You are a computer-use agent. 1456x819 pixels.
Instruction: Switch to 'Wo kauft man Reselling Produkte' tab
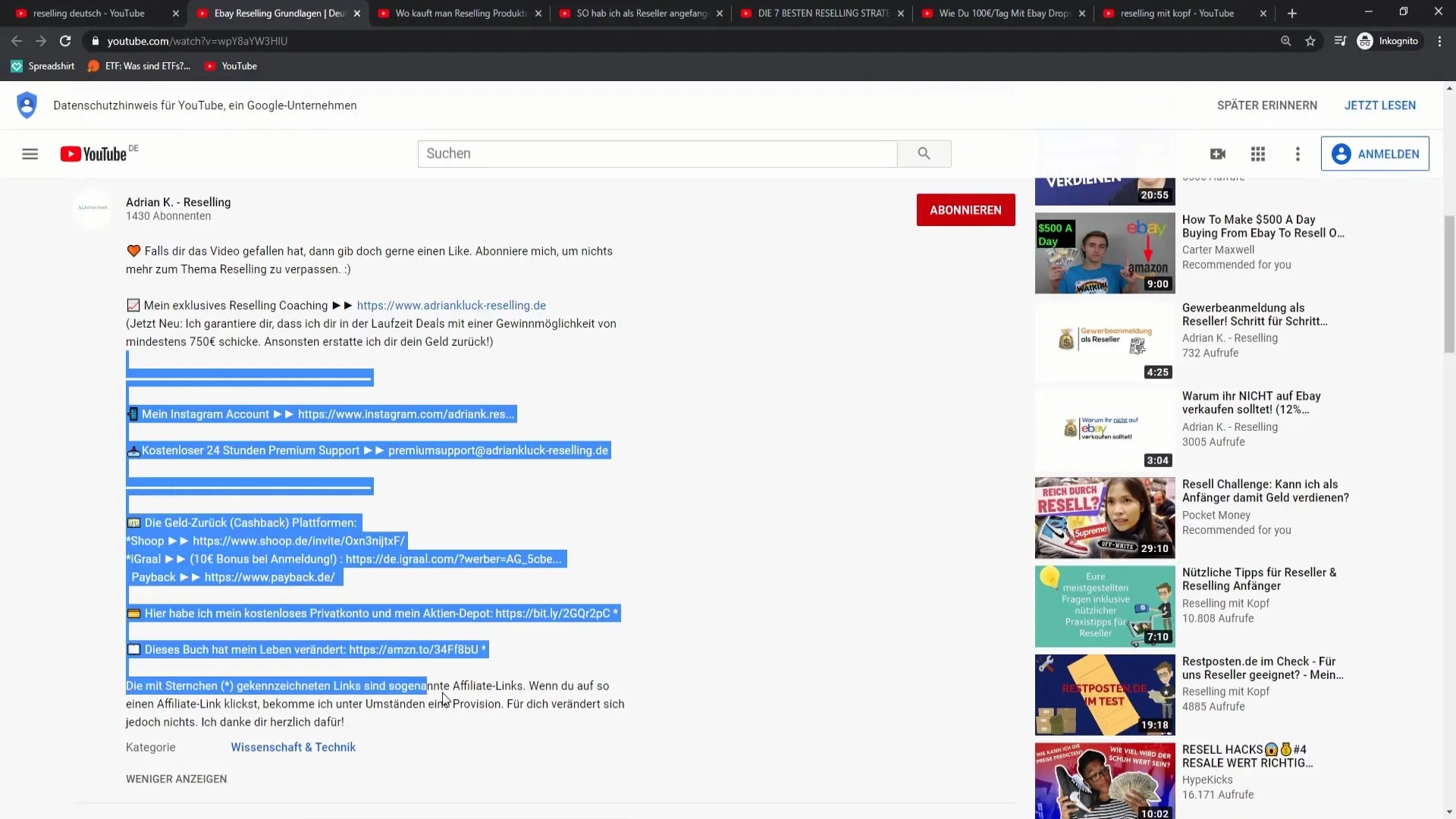point(460,13)
